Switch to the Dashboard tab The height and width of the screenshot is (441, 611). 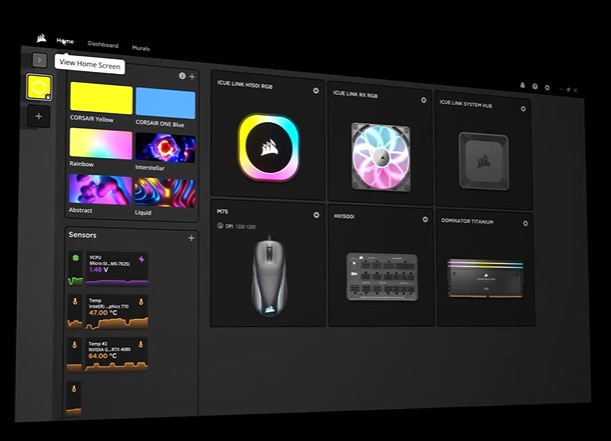103,44
